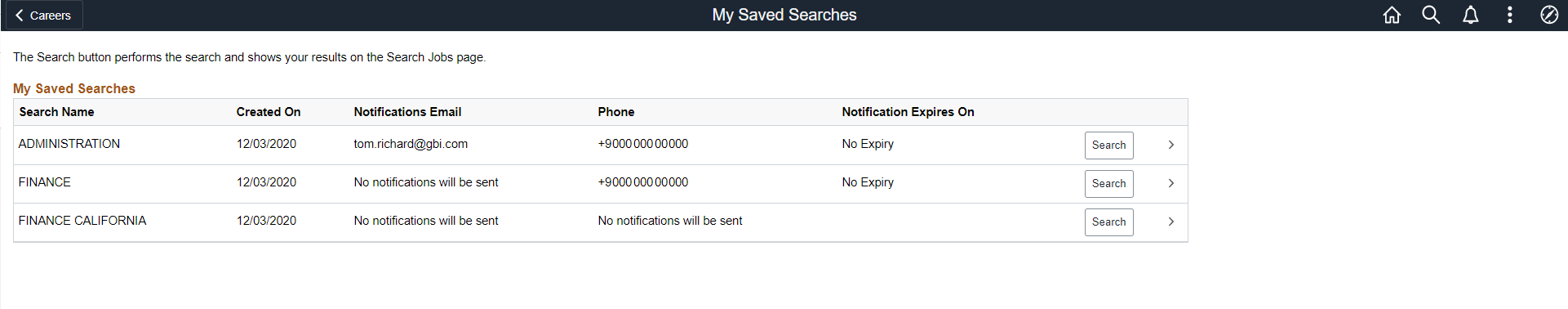Screen dimensions: 1568x309
Task: Open the Home icon in header
Action: [x=1392, y=15]
